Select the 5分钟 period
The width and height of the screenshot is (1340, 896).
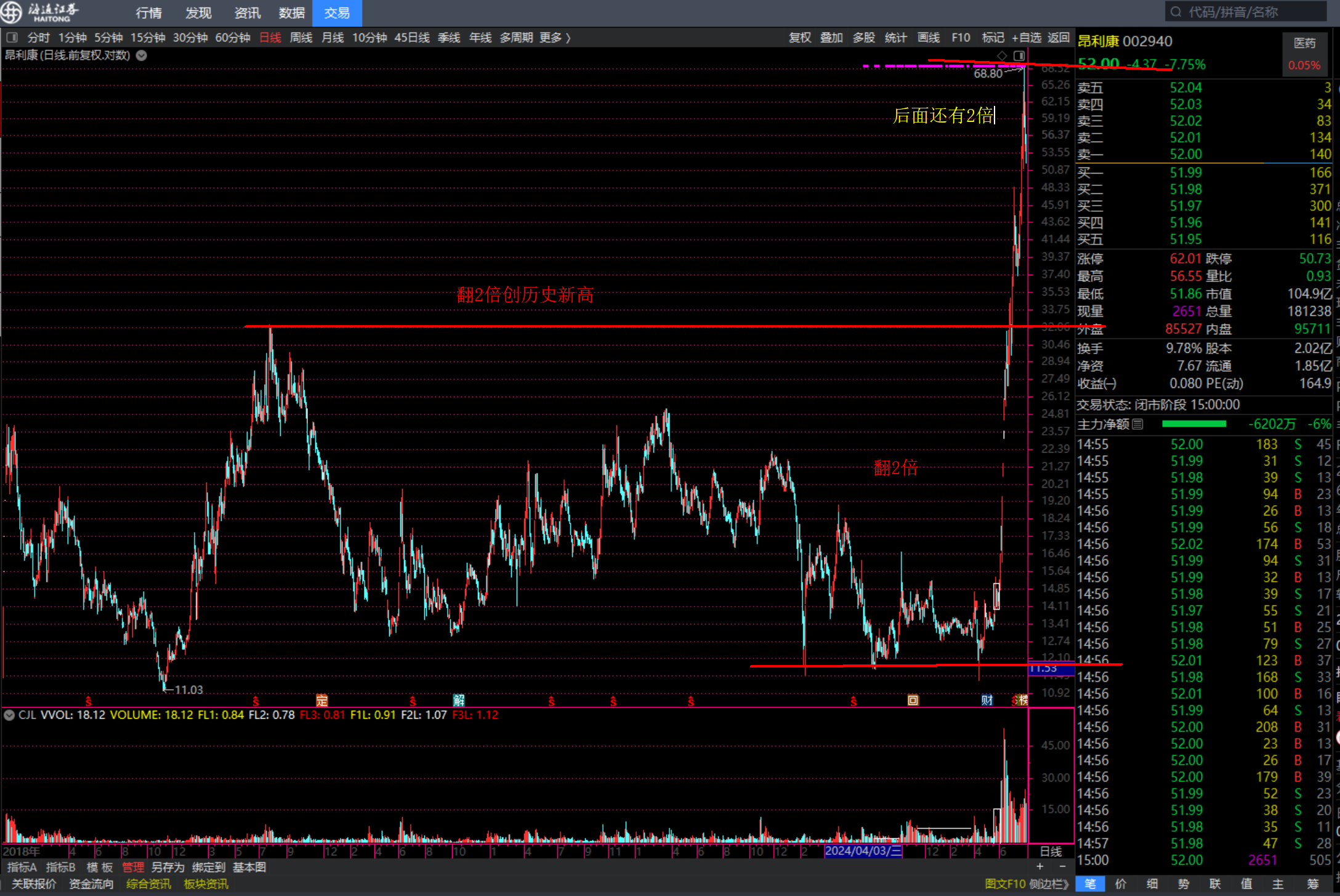[108, 38]
